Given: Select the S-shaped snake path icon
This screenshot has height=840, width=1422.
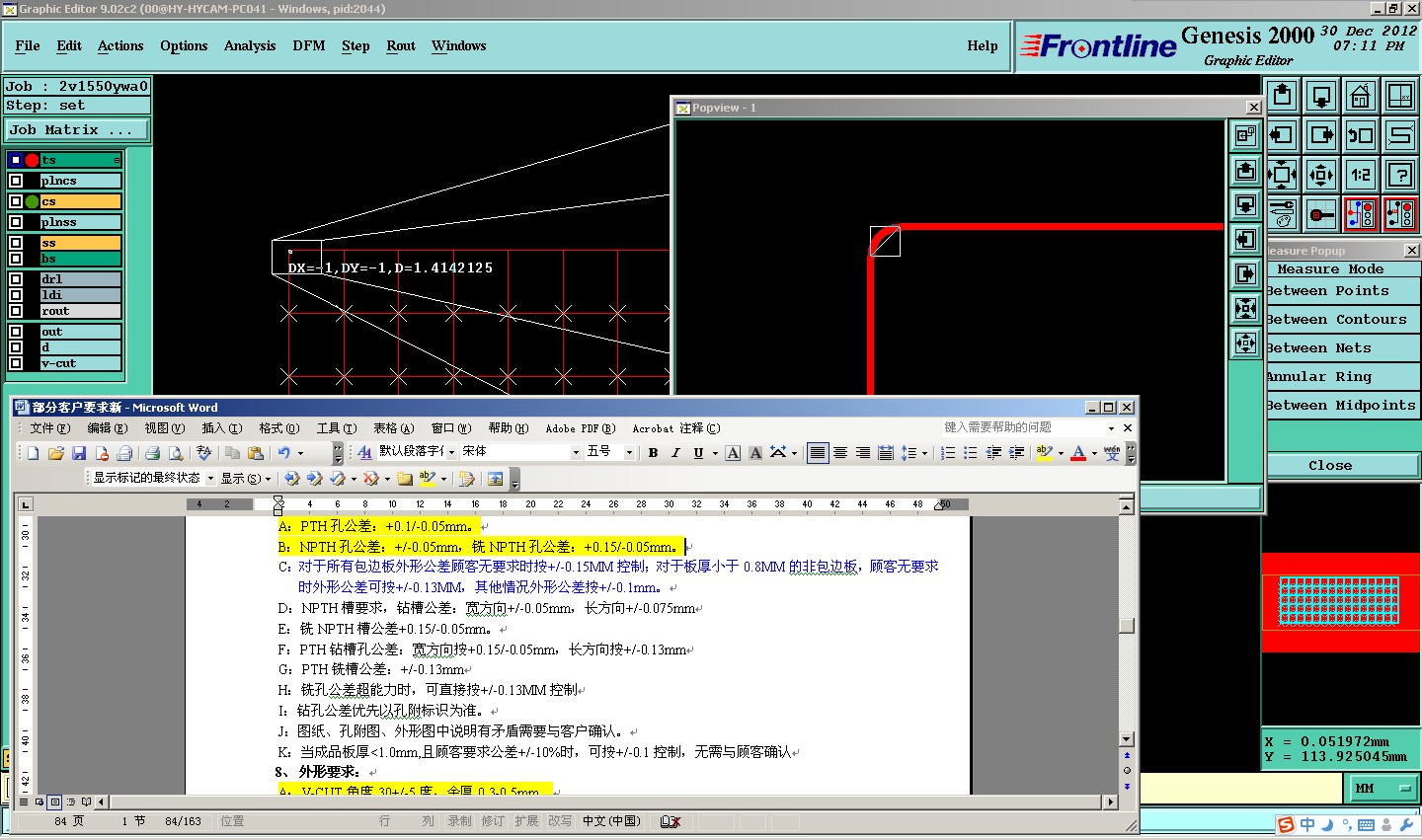Looking at the screenshot, I should click(1400, 135).
